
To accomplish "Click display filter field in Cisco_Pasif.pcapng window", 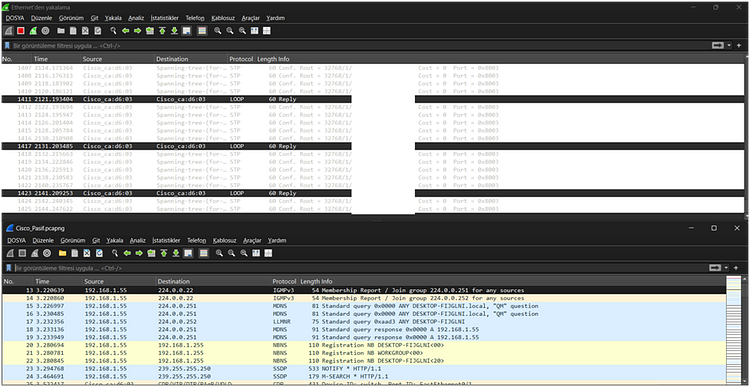I will click(x=361, y=268).
